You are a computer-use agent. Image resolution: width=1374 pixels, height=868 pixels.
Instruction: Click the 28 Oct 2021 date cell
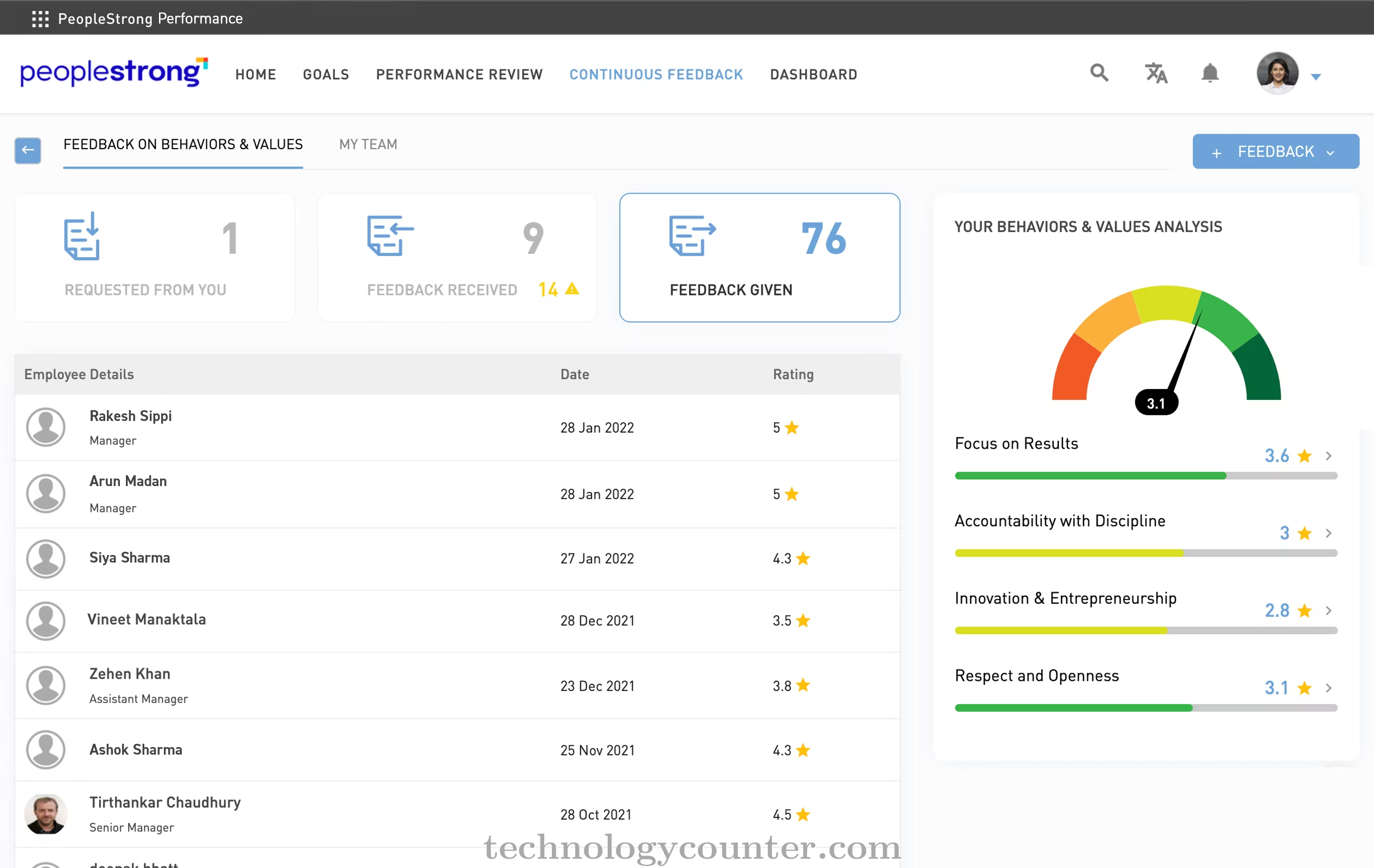pyautogui.click(x=596, y=814)
